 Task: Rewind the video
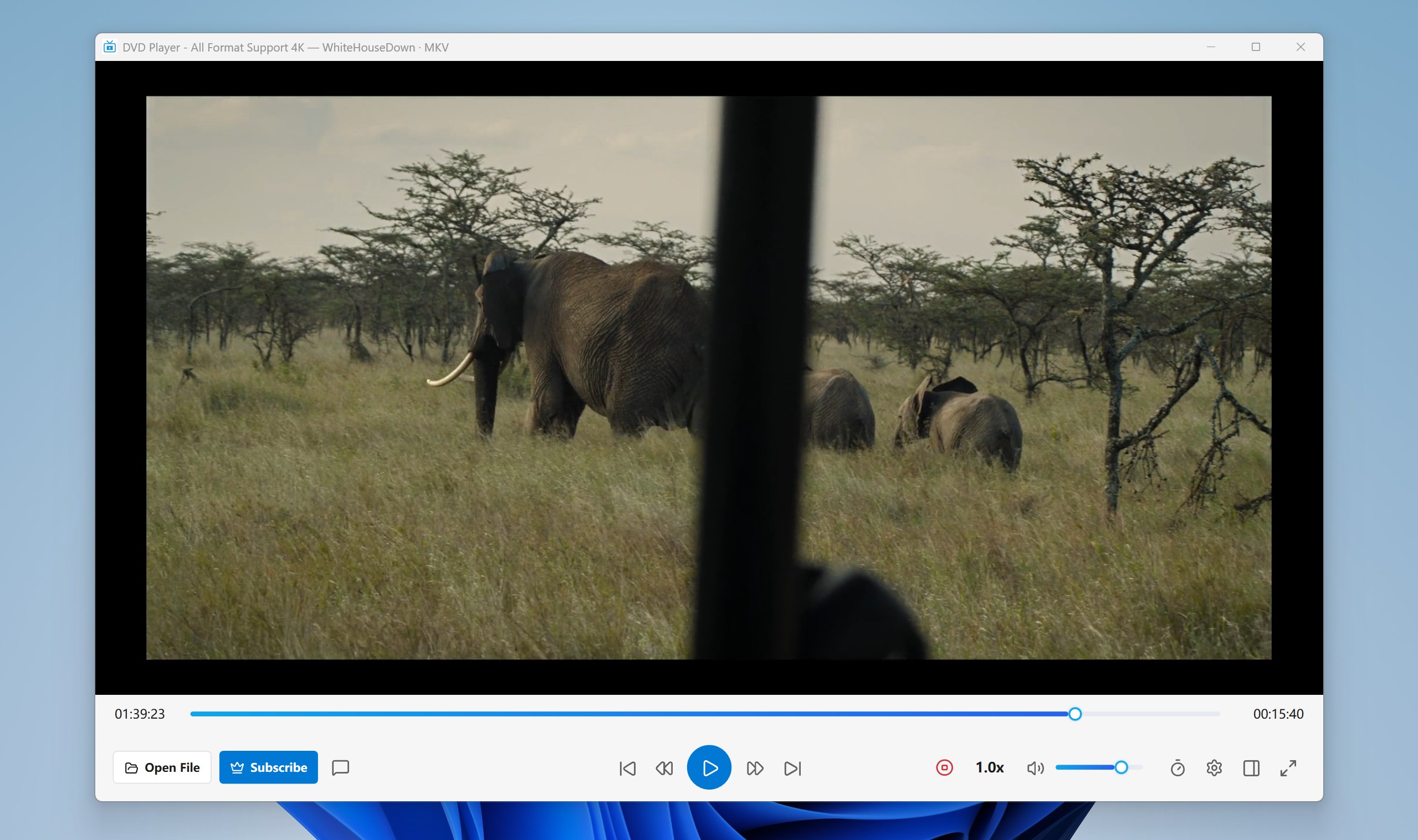pyautogui.click(x=664, y=769)
